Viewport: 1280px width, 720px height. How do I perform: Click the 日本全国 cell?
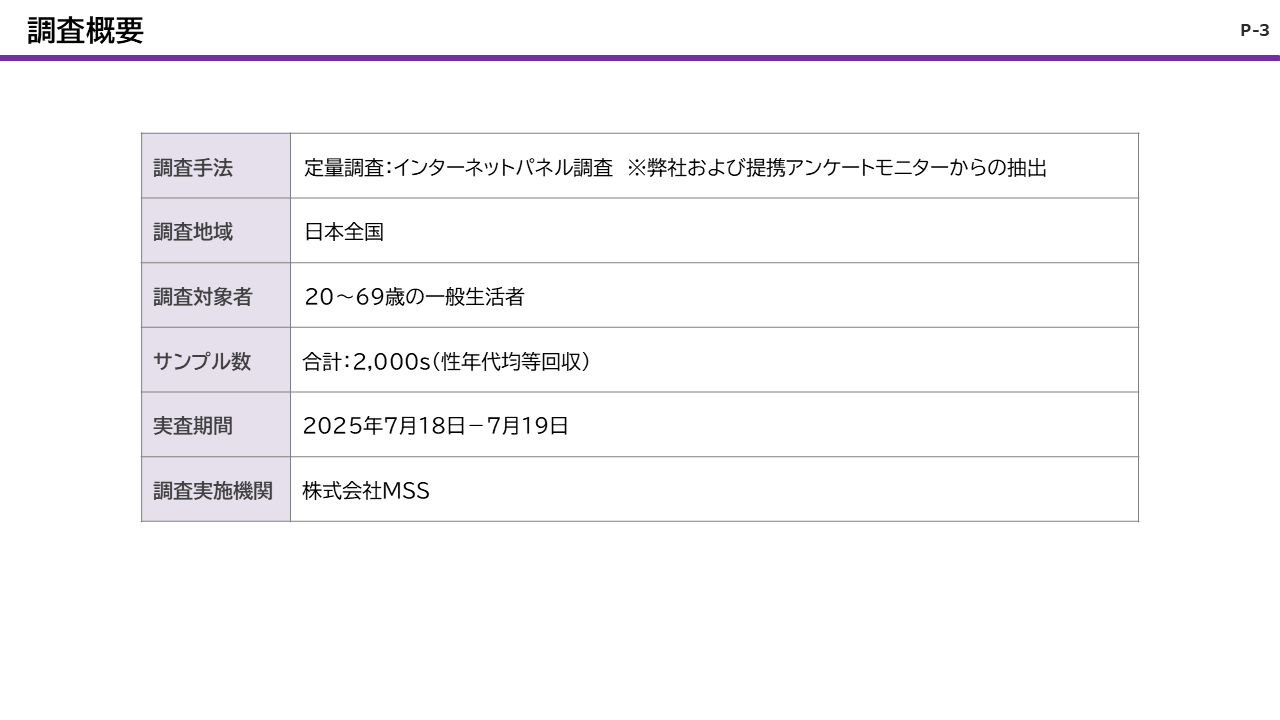[344, 232]
